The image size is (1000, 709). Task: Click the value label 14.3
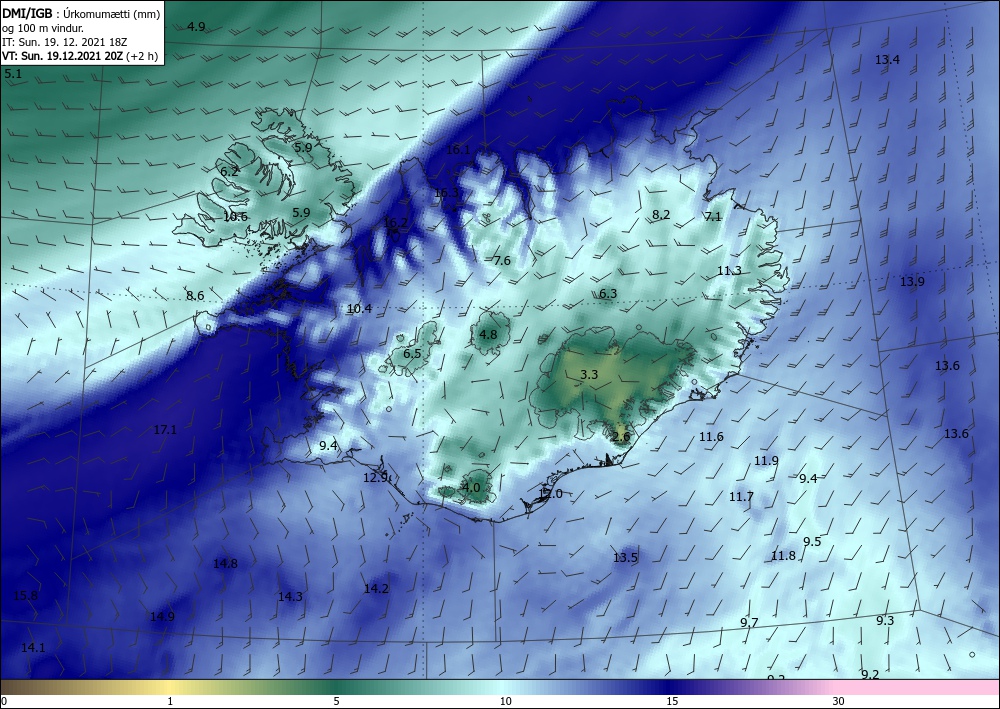(290, 597)
